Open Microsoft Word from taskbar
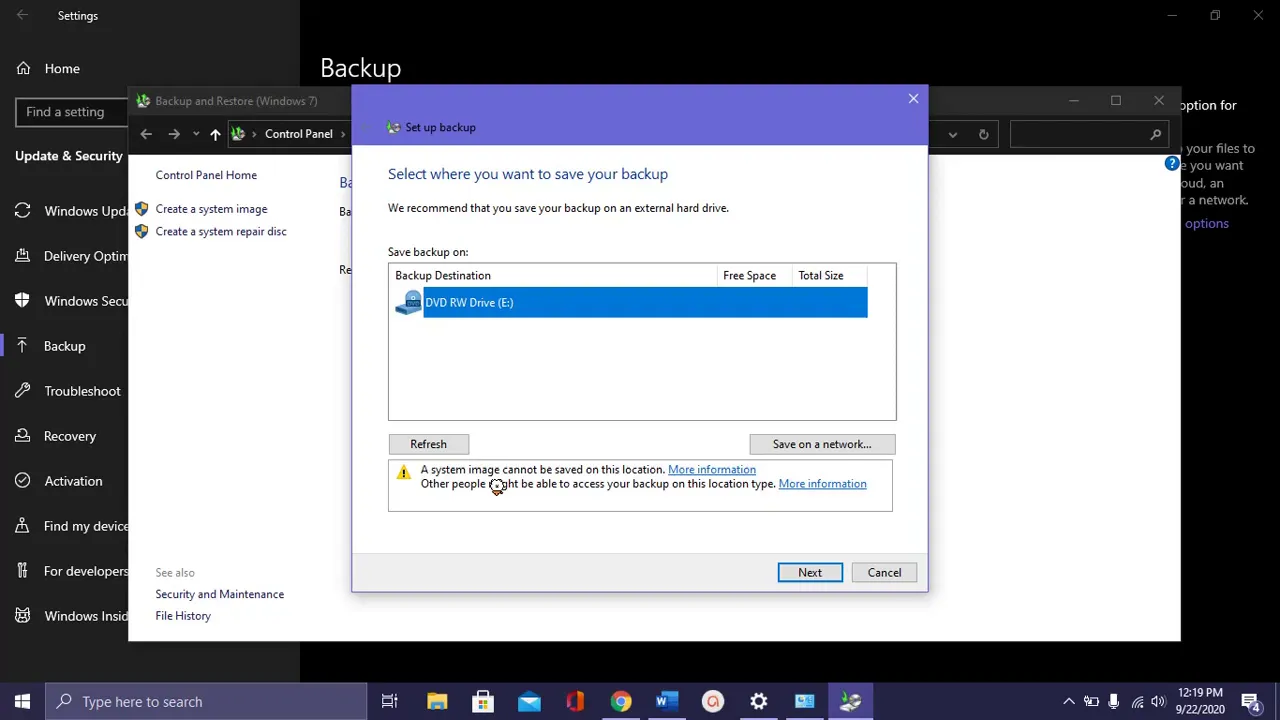 (x=667, y=702)
